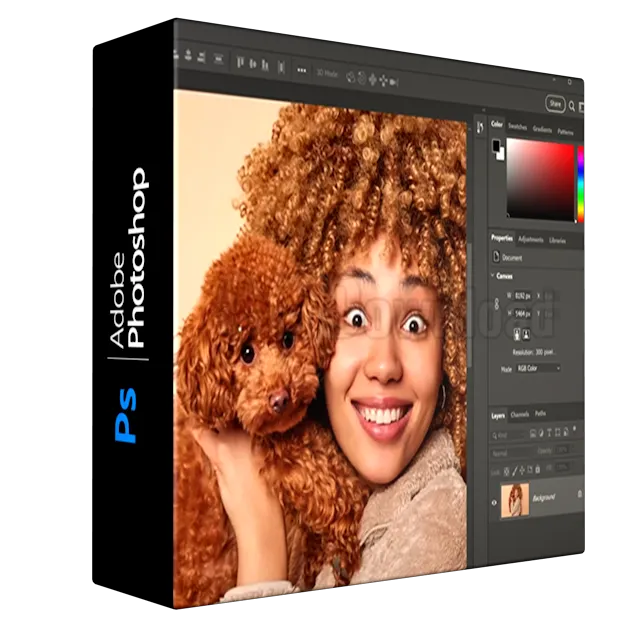
Task: Toggle the layer filtering on/off switch
Action: [x=575, y=428]
